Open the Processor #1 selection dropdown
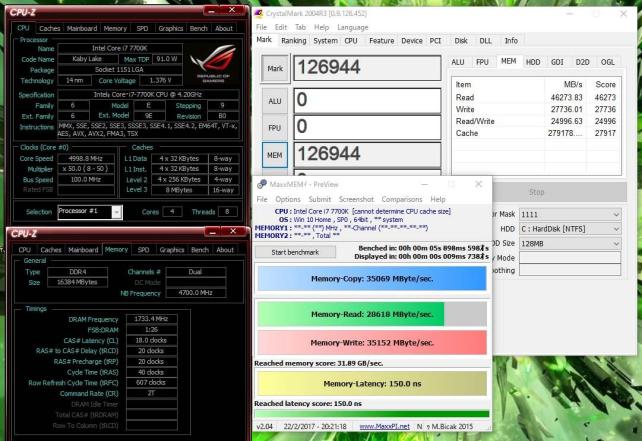This screenshot has height=441, width=642. pos(117,212)
